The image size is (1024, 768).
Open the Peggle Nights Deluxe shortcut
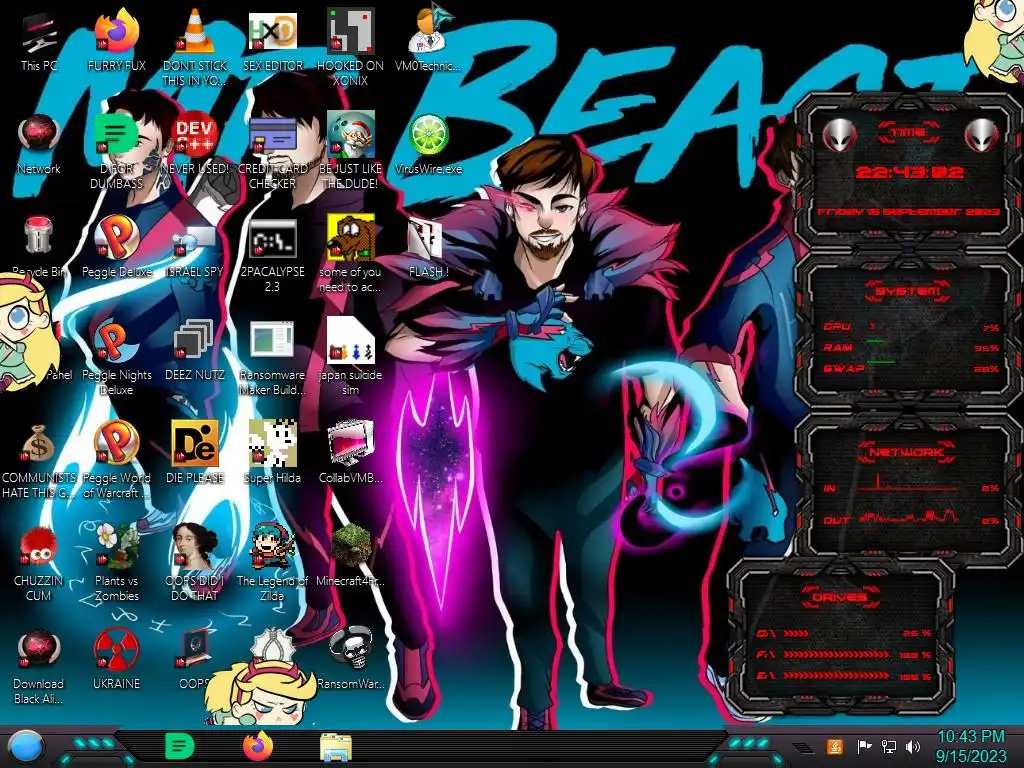tap(116, 358)
